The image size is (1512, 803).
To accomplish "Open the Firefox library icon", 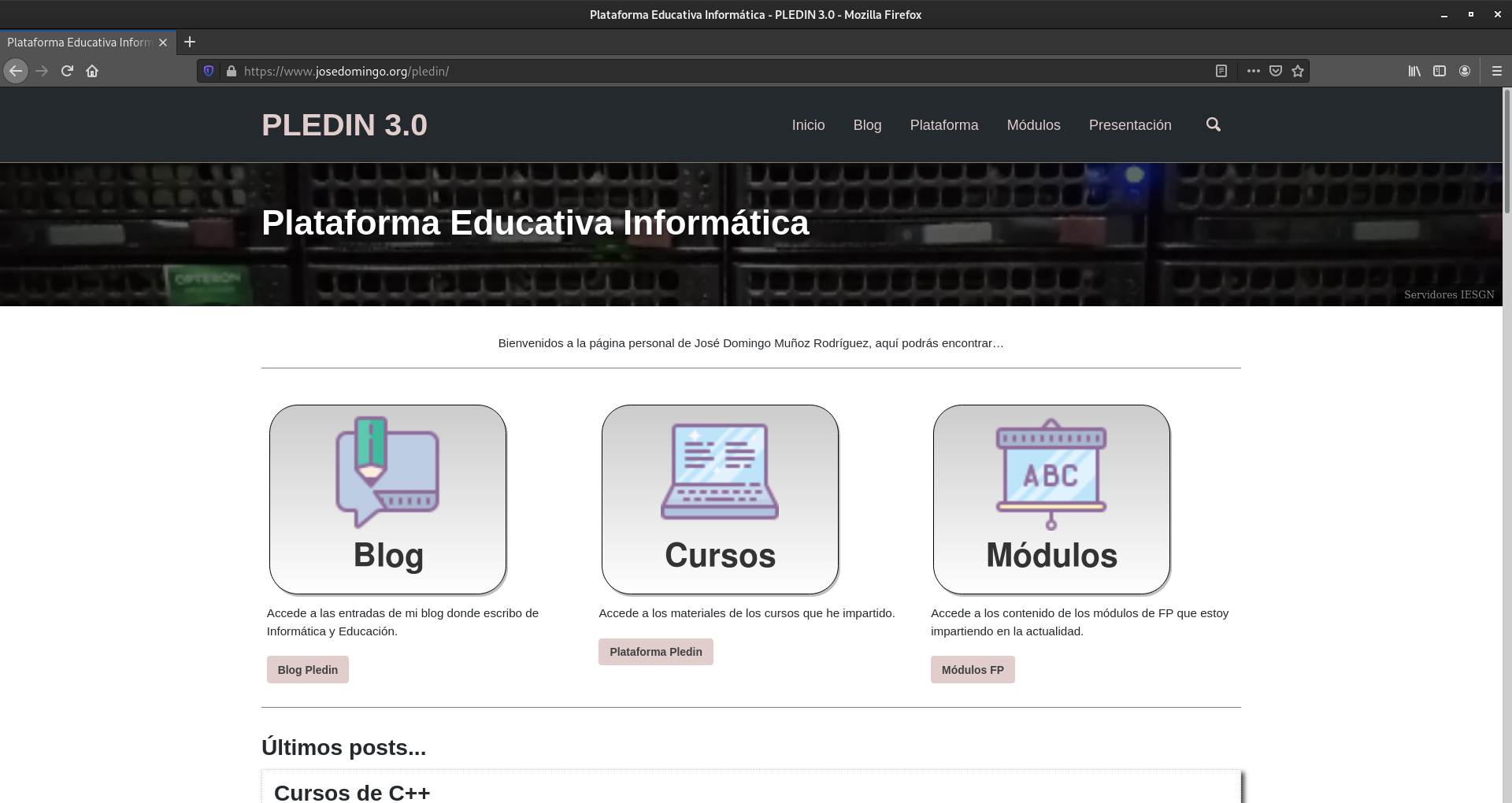I will click(1414, 71).
